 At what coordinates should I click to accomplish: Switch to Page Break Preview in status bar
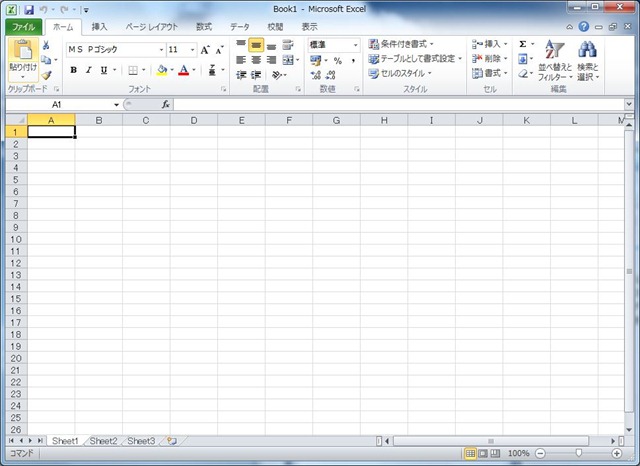tap(495, 453)
